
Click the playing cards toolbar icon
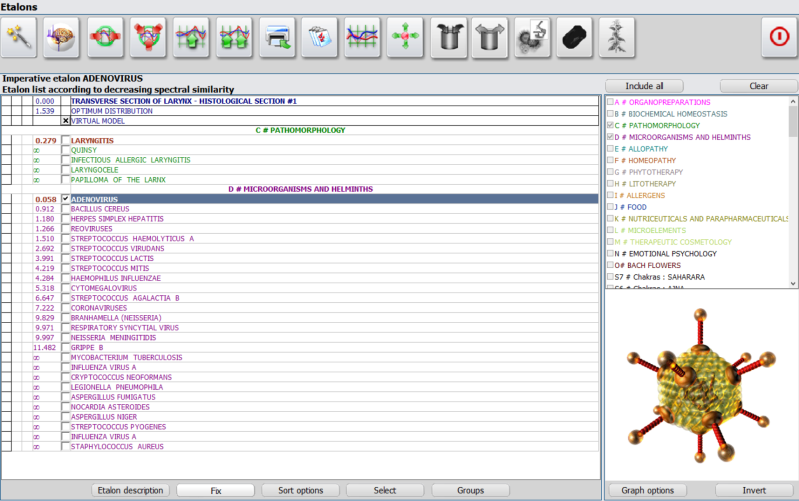[321, 37]
